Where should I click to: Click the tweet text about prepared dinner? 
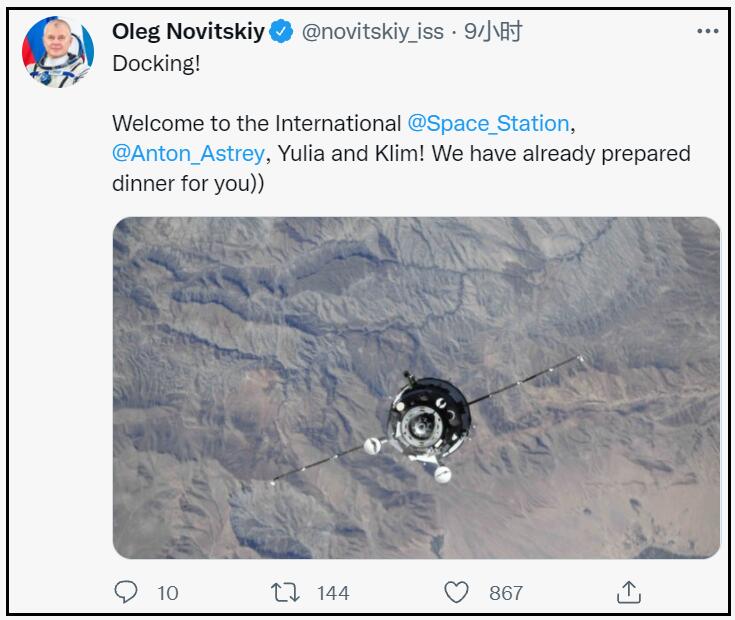401,154
